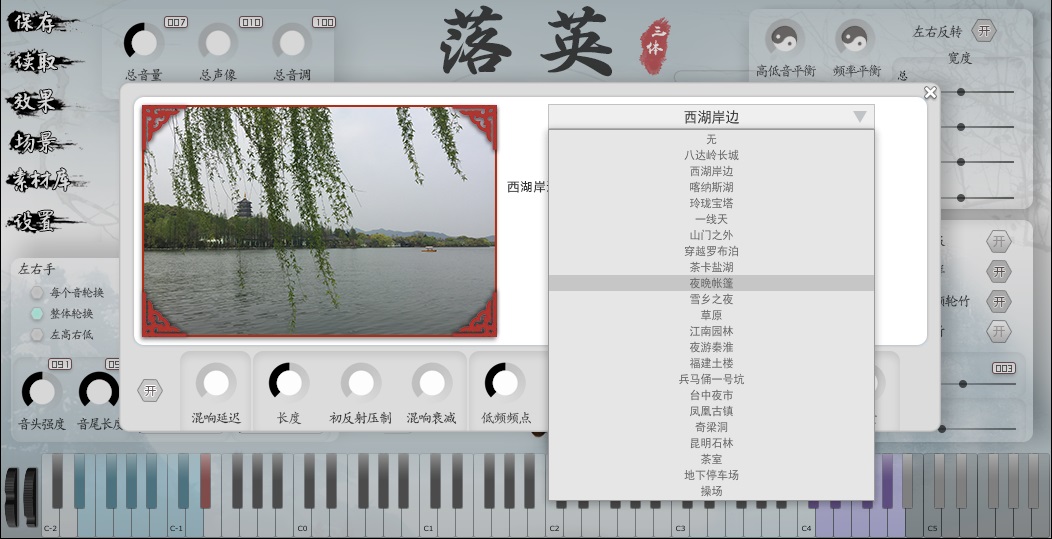
Task: Open the 场景 scene page
Action: [39, 142]
